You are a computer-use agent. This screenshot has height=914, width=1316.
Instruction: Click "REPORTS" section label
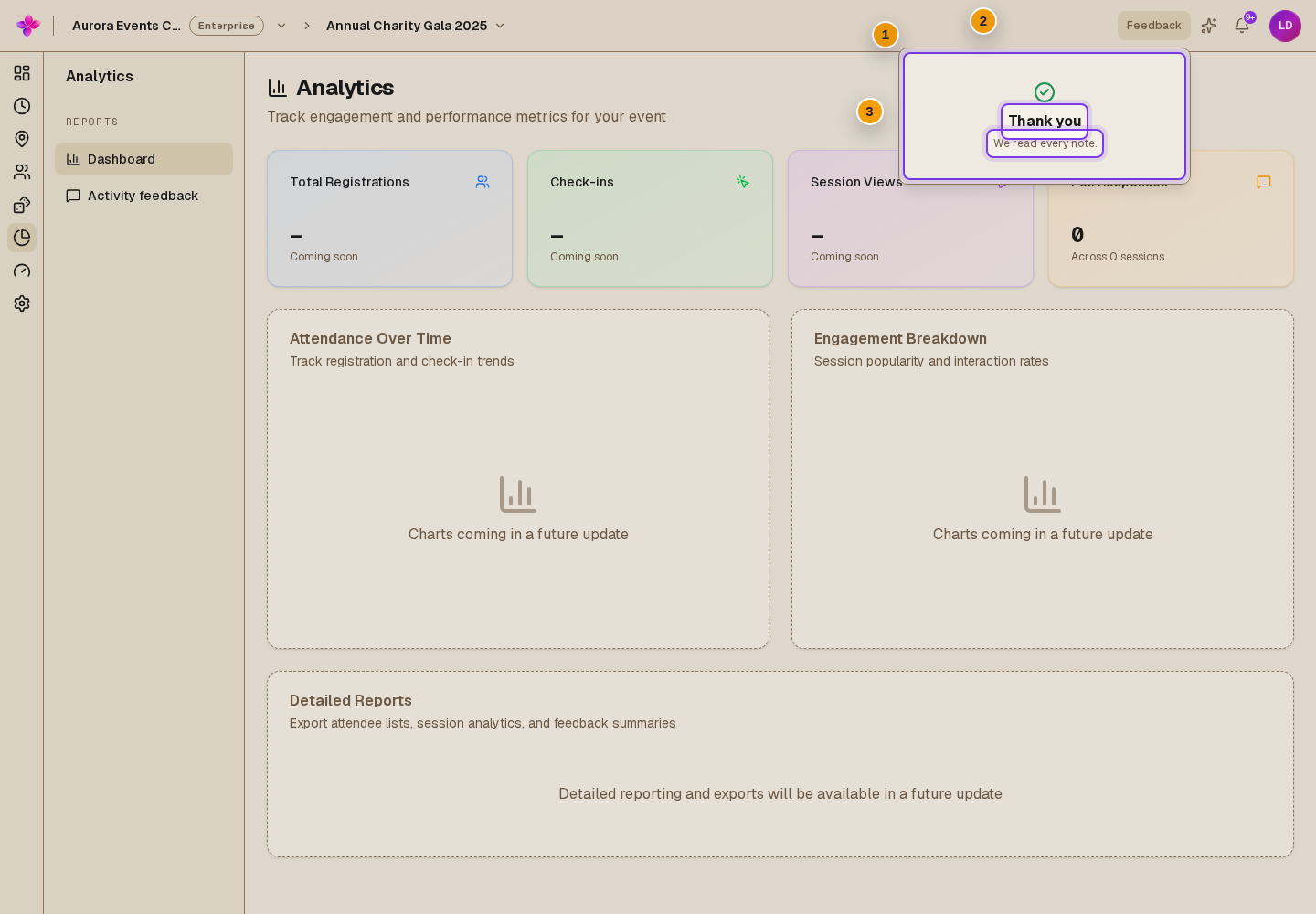pos(92,122)
